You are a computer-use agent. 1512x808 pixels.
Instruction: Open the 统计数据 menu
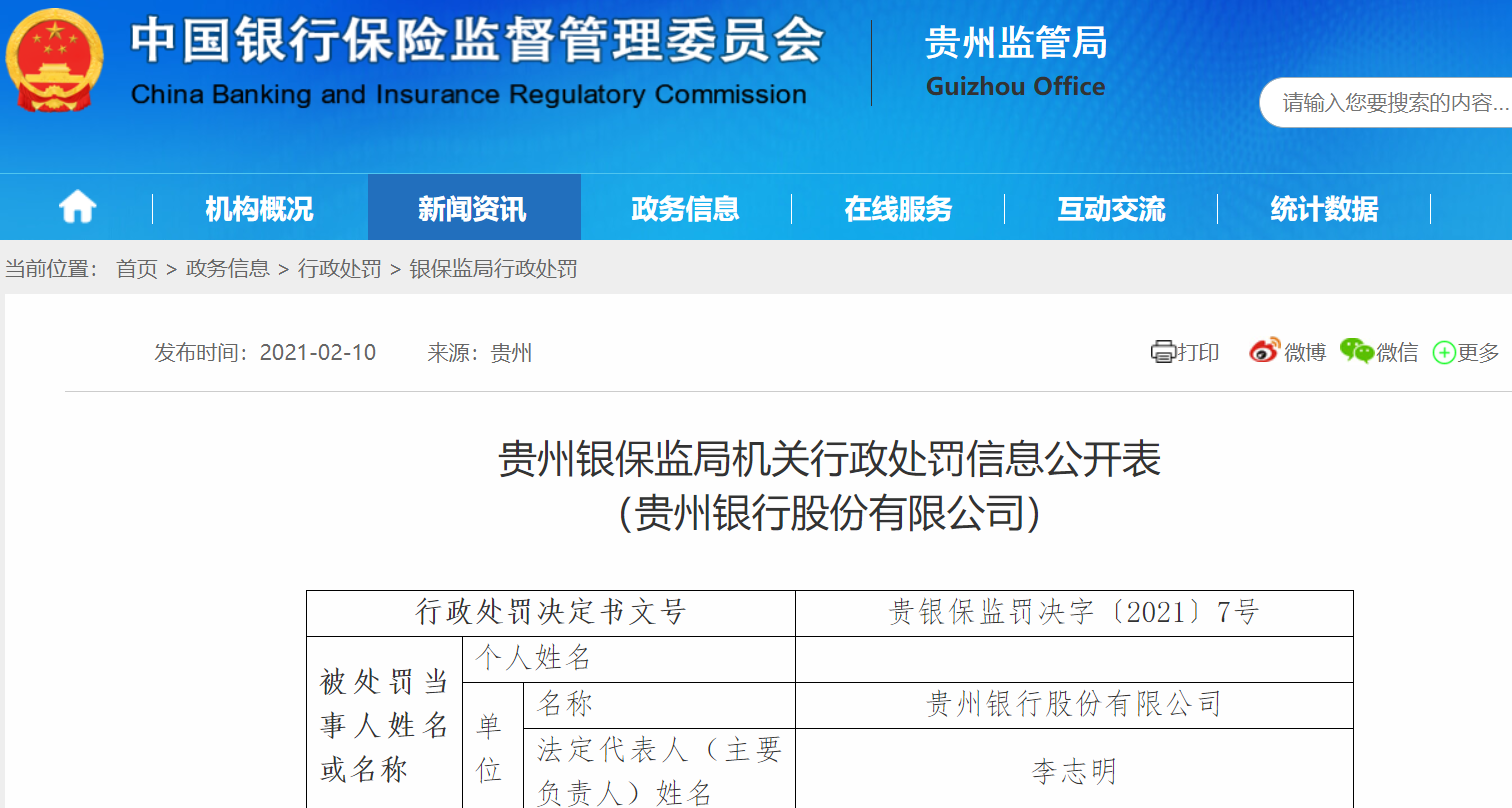point(1324,208)
